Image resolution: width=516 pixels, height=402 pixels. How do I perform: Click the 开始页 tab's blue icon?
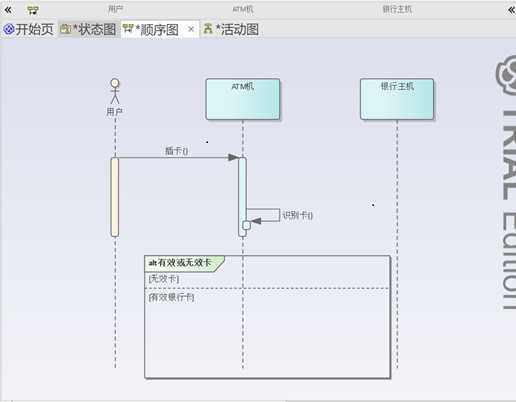click(9, 29)
